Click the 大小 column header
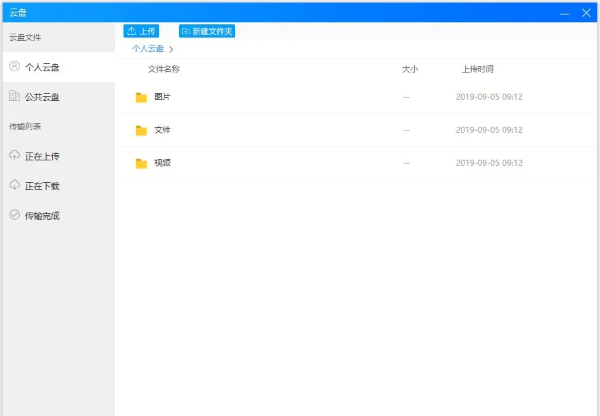 [x=410, y=69]
